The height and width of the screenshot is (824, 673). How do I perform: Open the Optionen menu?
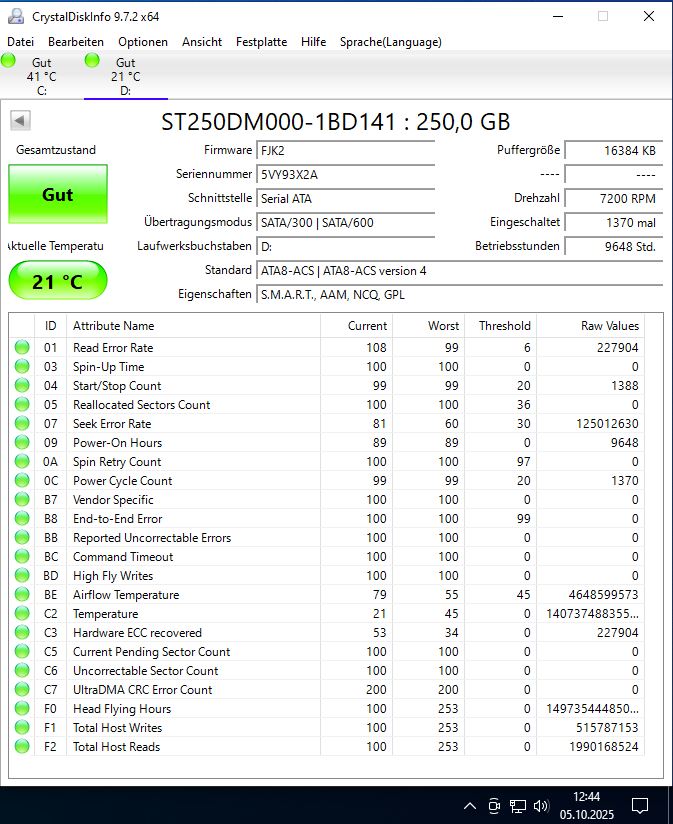point(142,42)
